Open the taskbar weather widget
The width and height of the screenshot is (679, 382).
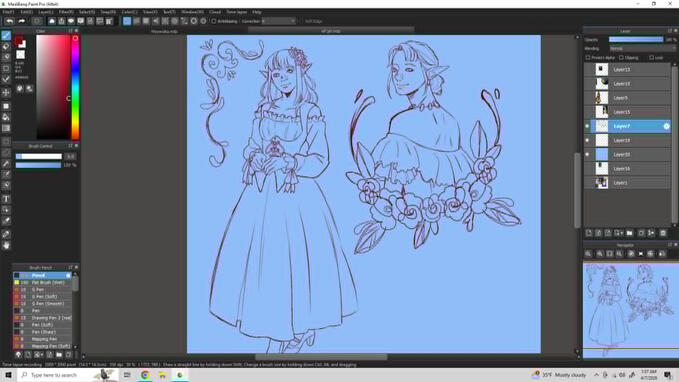coord(560,375)
